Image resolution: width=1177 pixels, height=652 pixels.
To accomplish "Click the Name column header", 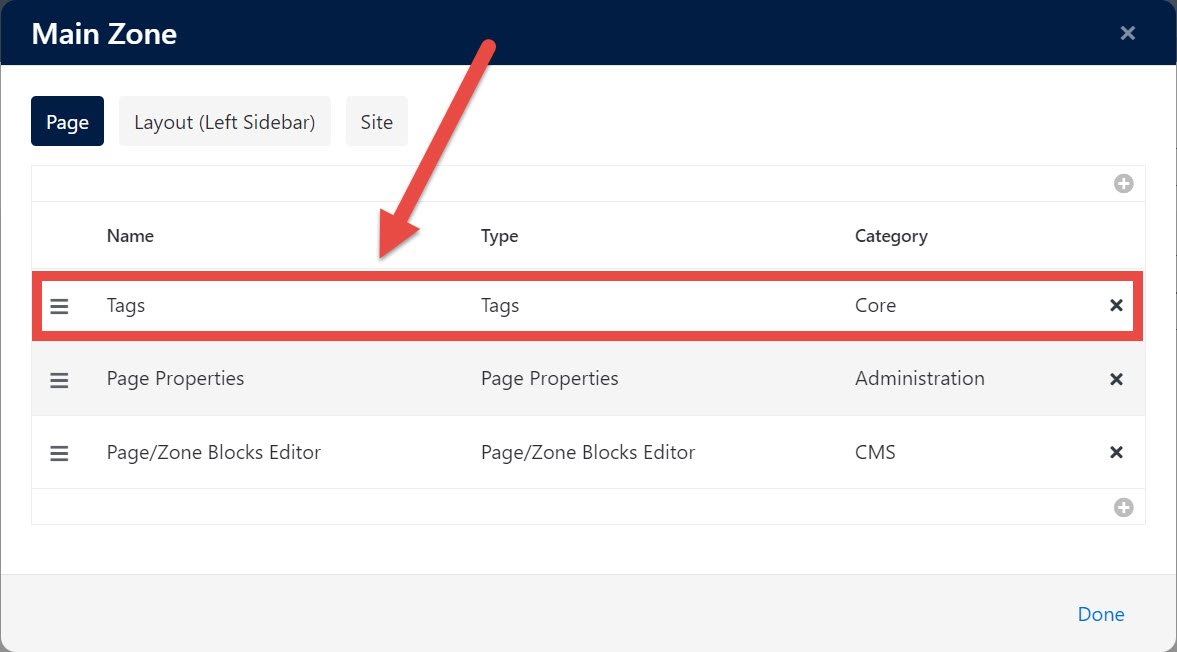I will (130, 236).
